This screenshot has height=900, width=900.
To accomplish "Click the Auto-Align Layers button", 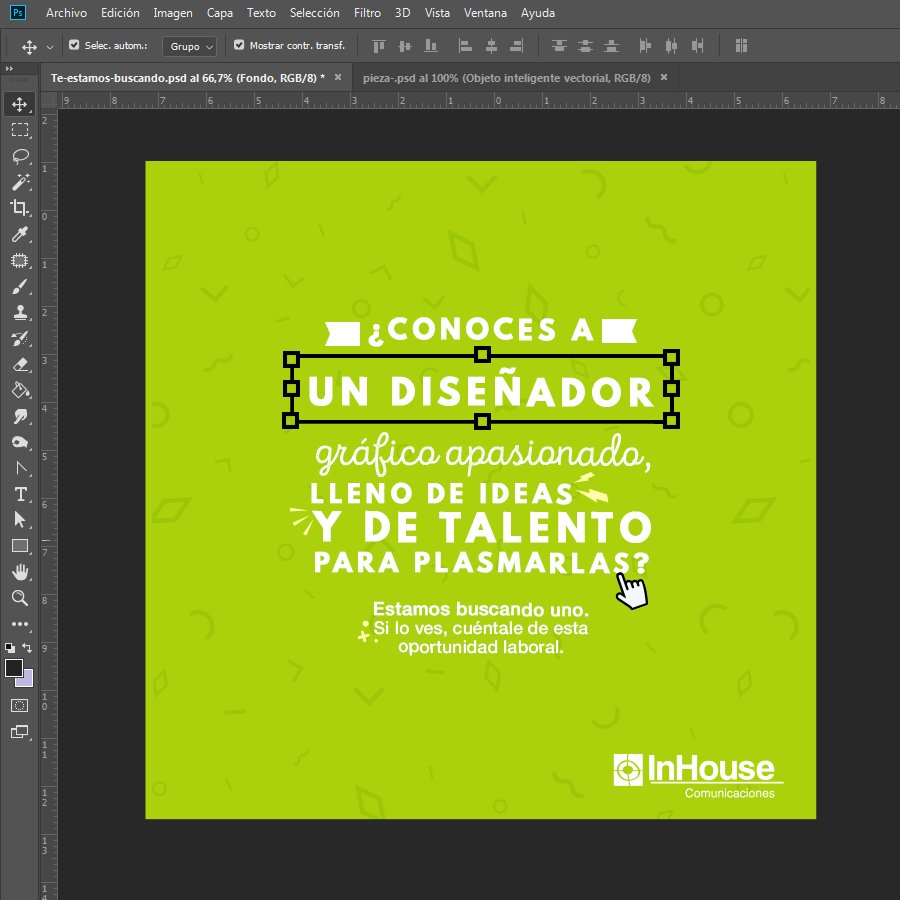I will click(741, 46).
